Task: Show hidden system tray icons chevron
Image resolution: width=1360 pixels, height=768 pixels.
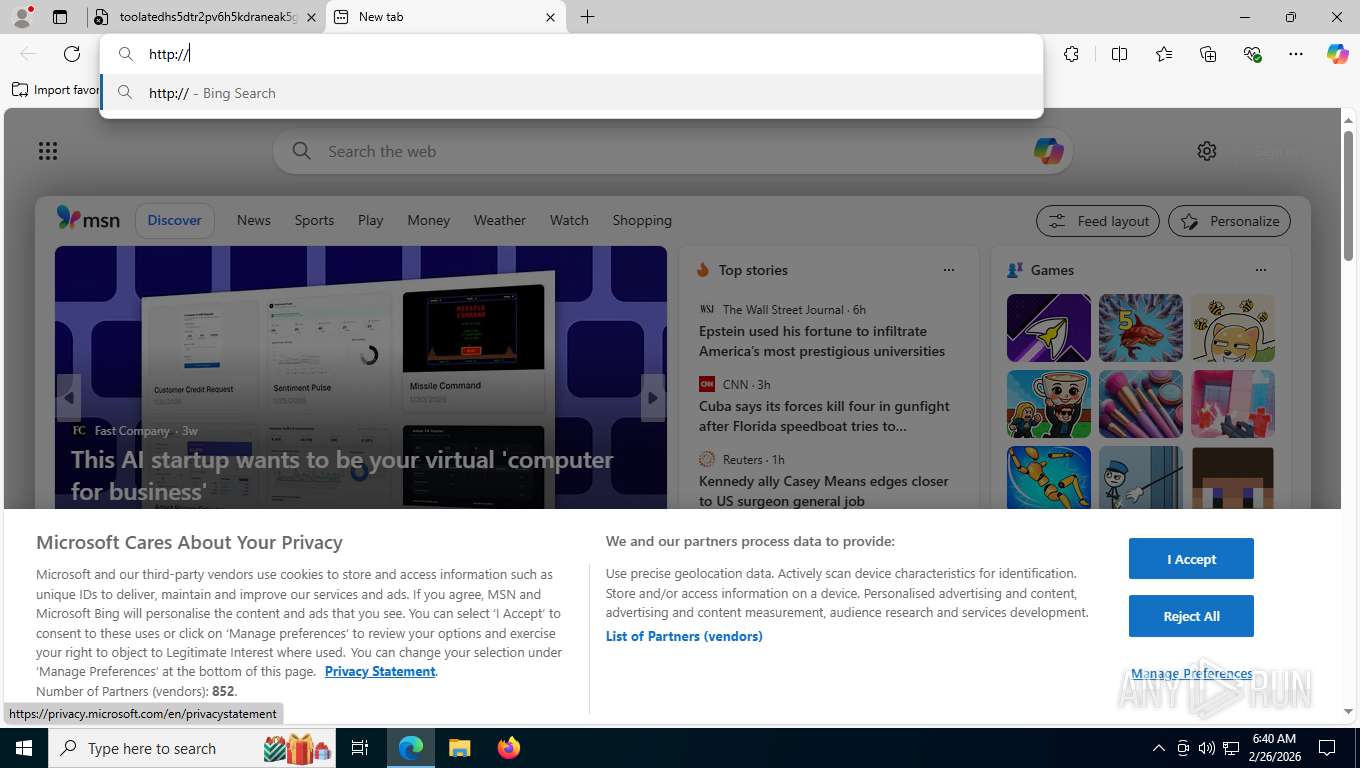Action: pos(1159,748)
